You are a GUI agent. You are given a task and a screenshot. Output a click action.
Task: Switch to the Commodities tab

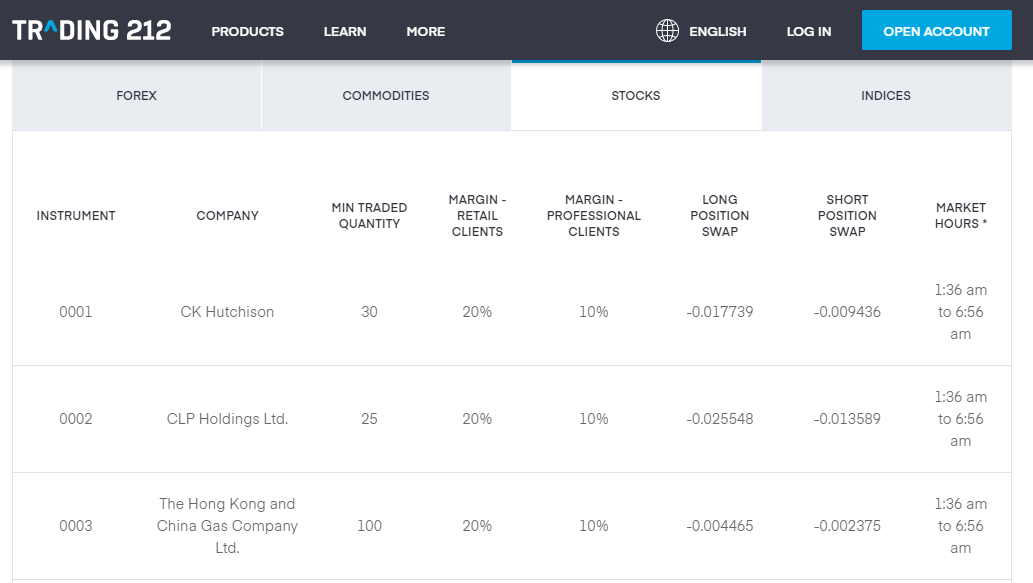pos(386,96)
